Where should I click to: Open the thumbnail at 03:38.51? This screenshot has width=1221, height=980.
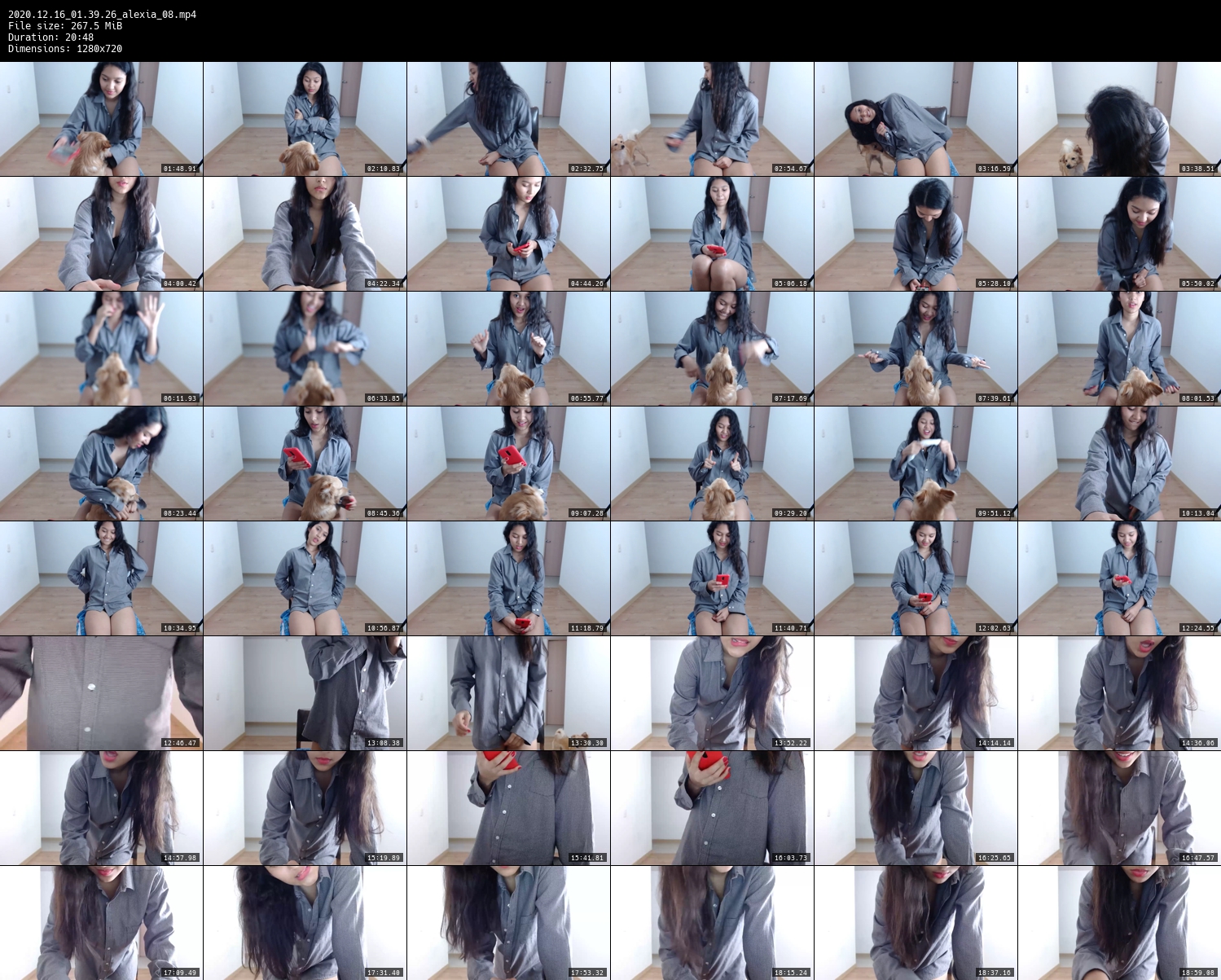[x=1119, y=119]
